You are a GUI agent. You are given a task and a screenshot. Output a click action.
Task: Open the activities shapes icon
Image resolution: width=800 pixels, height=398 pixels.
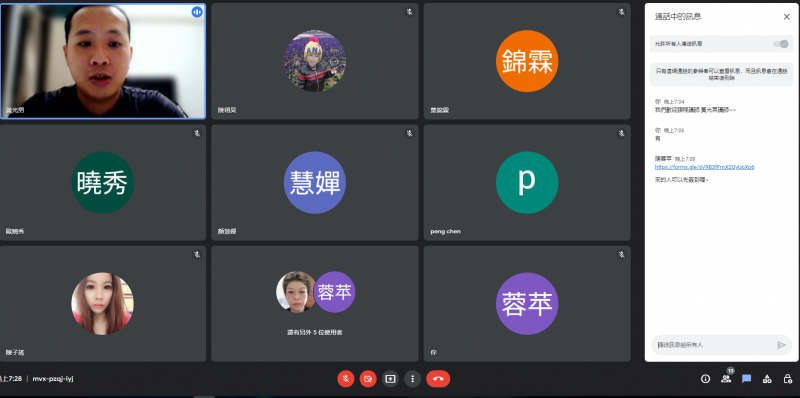[767, 379]
